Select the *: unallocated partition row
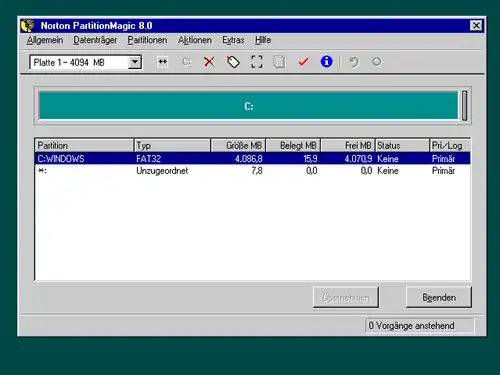Screen dimensions: 500x375 (252, 171)
